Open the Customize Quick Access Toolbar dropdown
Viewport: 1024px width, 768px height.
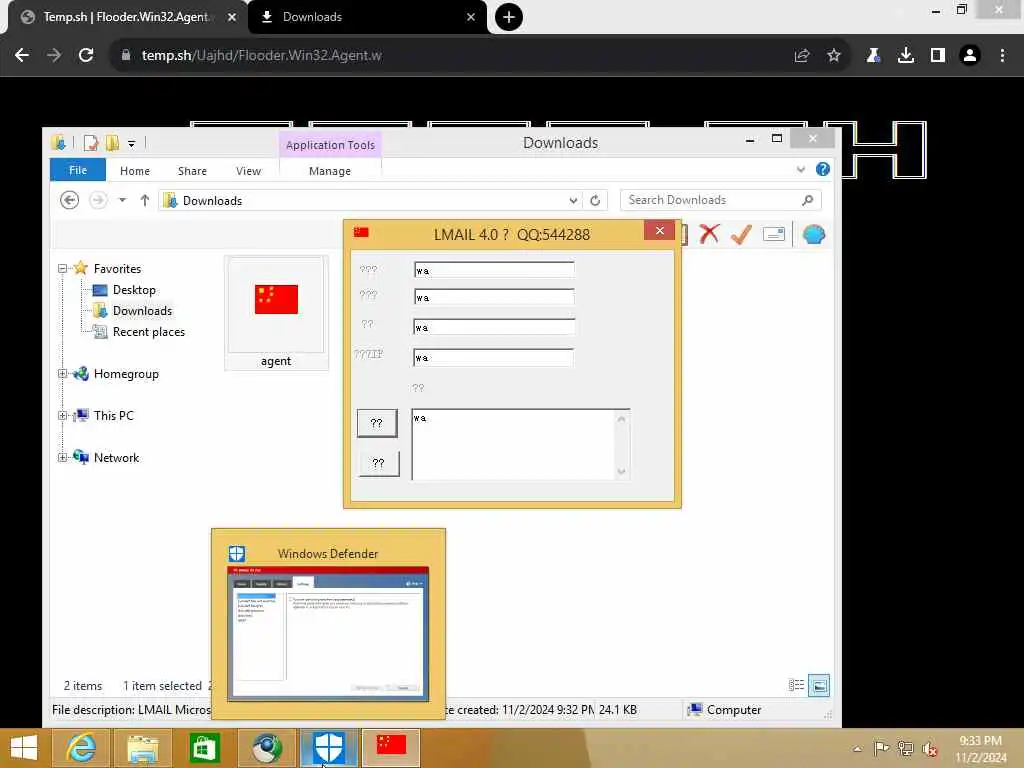pos(131,143)
